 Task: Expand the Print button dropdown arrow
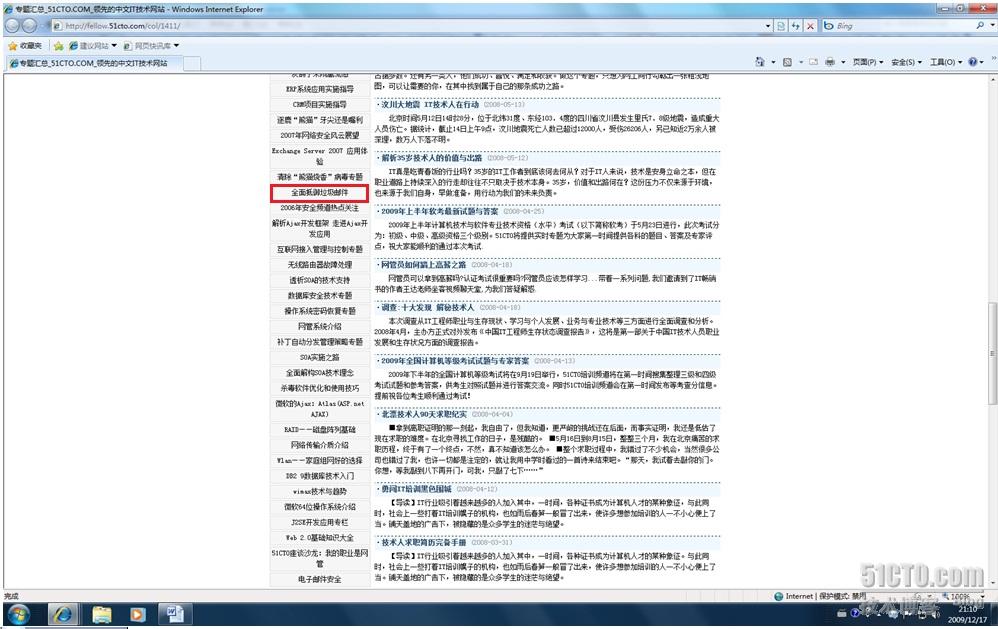point(843,62)
